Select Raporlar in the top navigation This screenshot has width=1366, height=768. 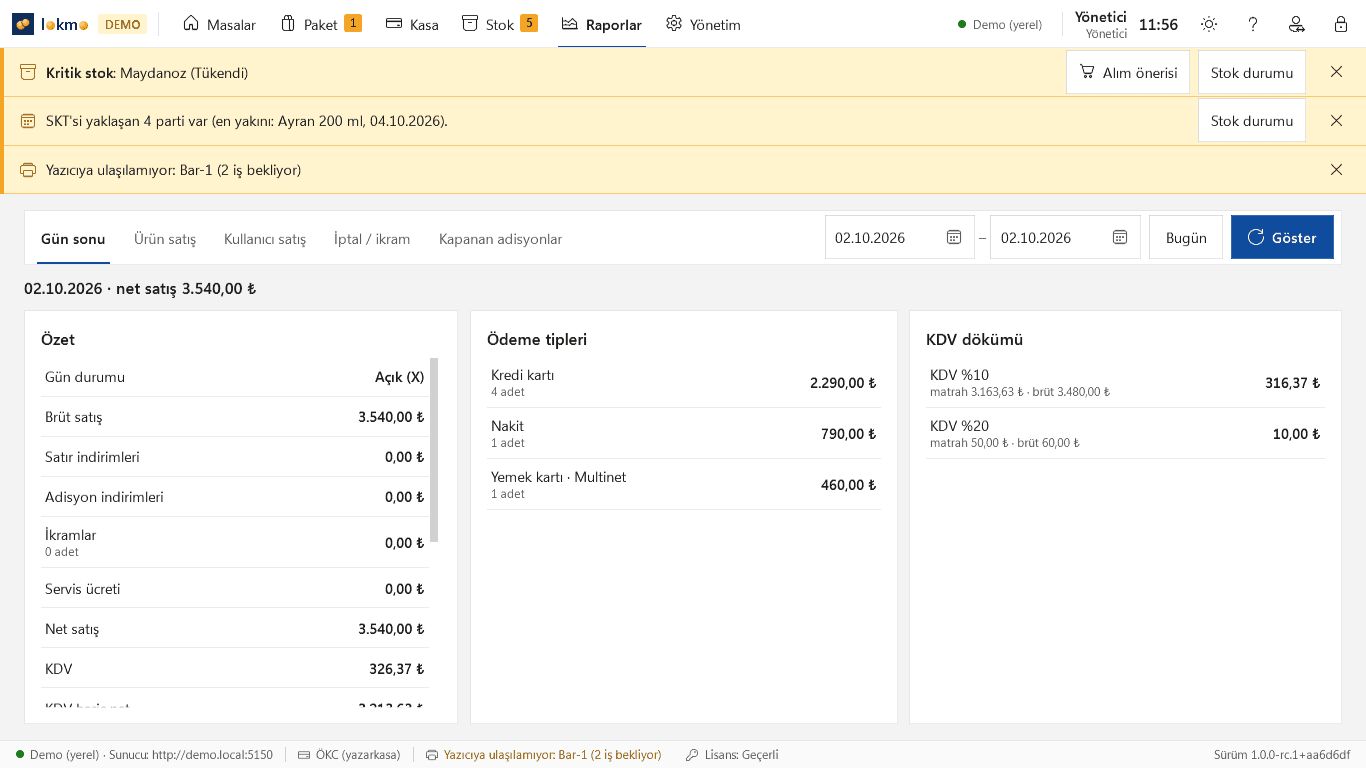click(601, 24)
